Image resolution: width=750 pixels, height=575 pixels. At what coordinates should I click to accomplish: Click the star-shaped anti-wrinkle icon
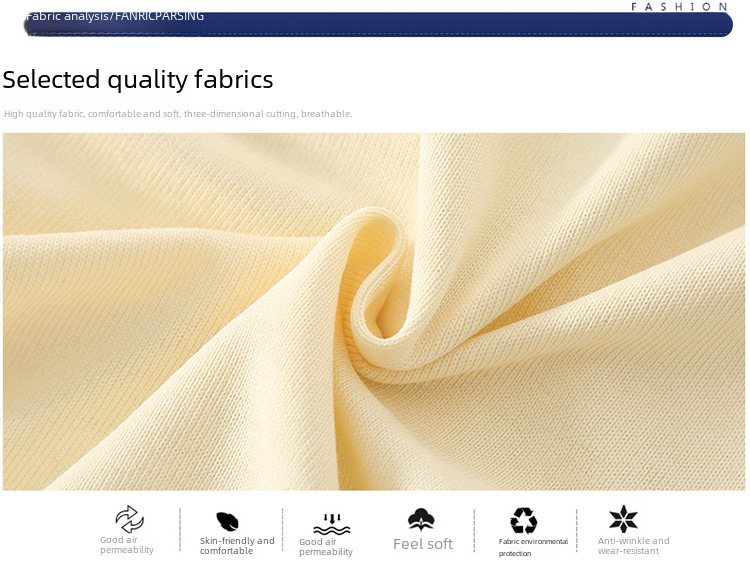tap(623, 519)
